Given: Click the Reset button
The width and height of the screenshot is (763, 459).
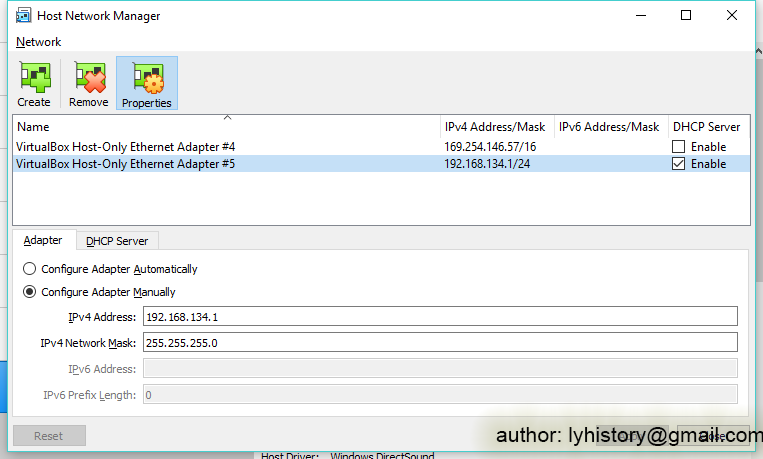Looking at the screenshot, I should (x=49, y=436).
